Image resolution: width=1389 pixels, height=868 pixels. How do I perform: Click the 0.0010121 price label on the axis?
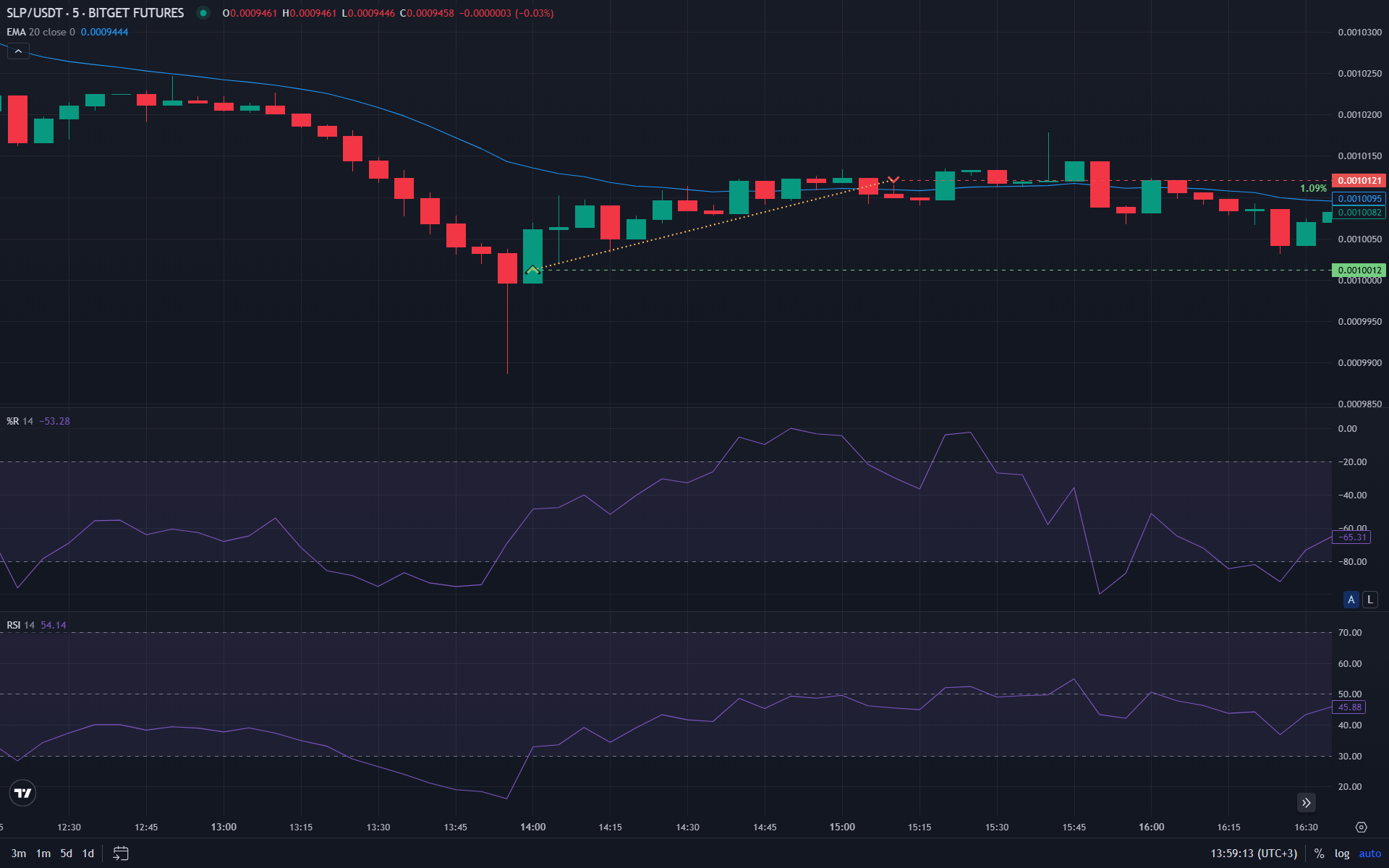[1358, 180]
